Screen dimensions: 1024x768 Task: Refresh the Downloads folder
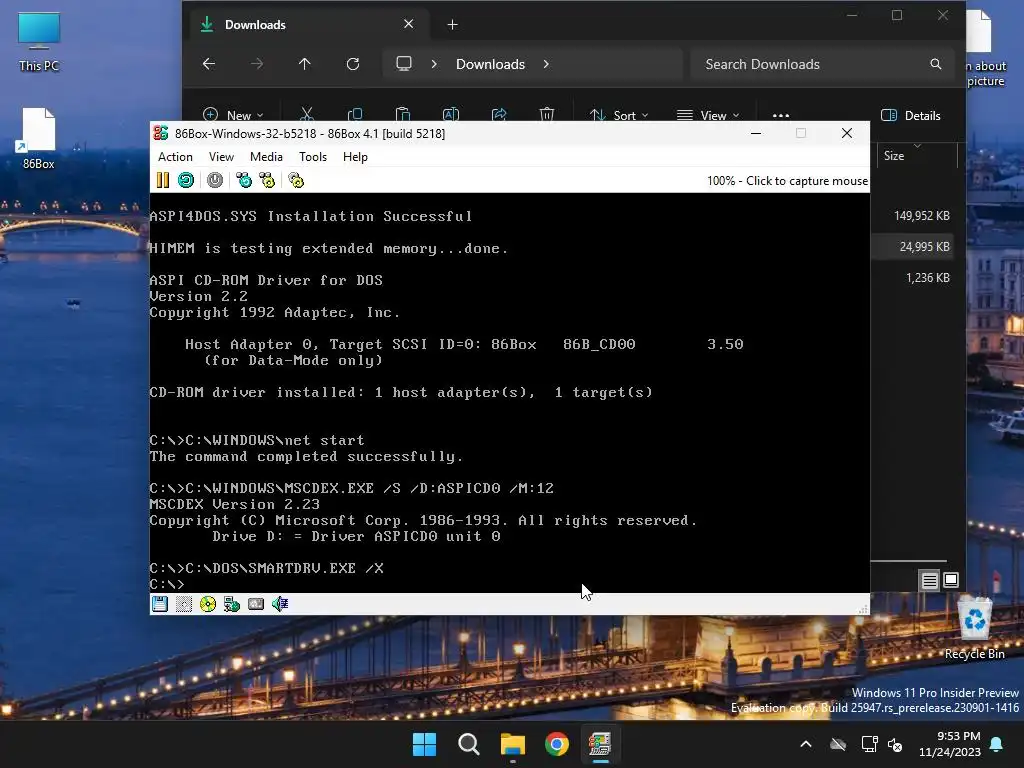click(x=353, y=64)
